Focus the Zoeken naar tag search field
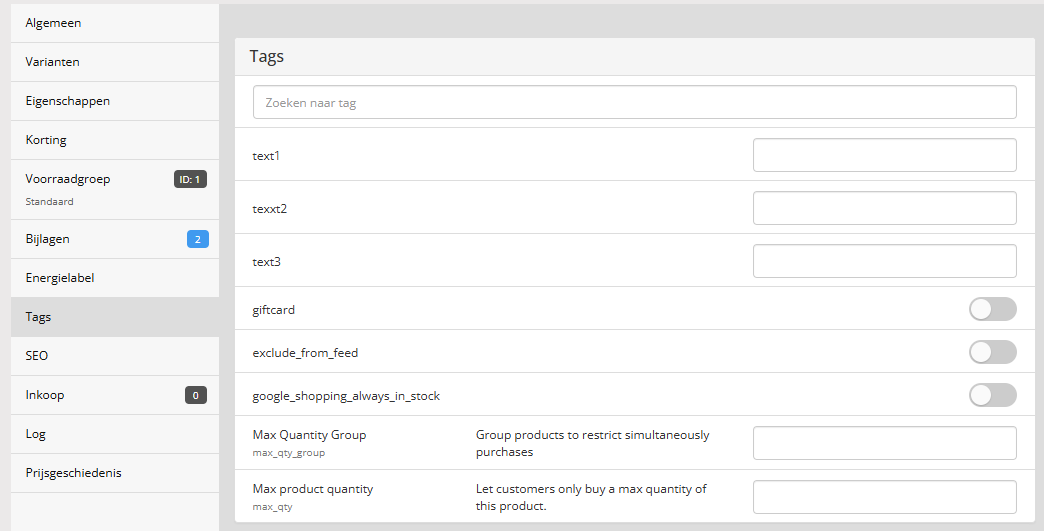The image size is (1044, 531). click(x=635, y=102)
